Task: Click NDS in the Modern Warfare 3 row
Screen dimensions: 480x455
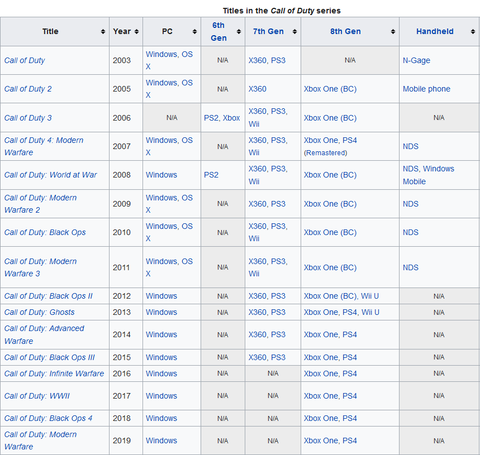Action: (x=410, y=267)
